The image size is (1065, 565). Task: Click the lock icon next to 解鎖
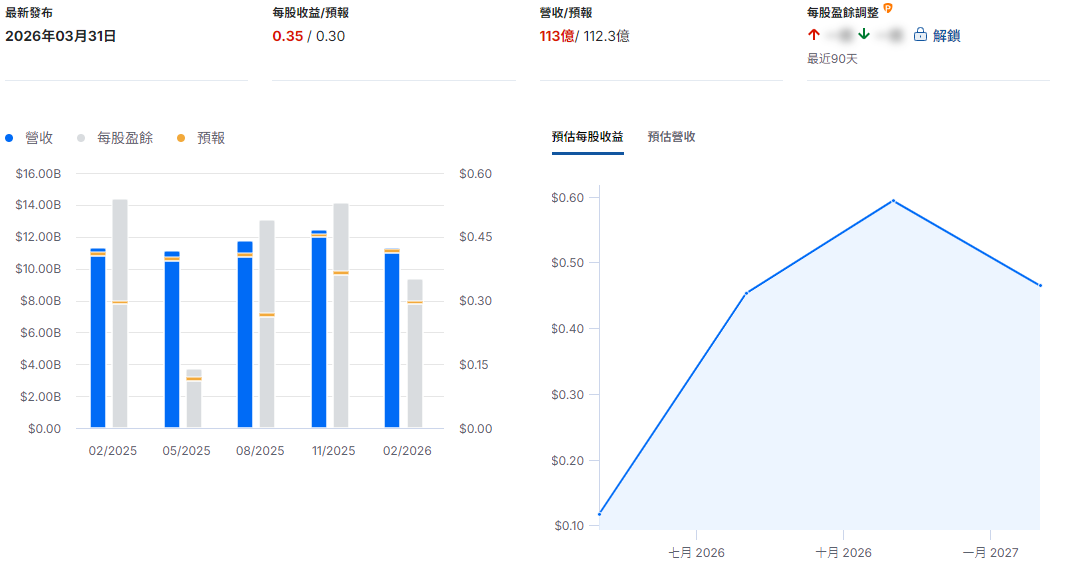920,35
